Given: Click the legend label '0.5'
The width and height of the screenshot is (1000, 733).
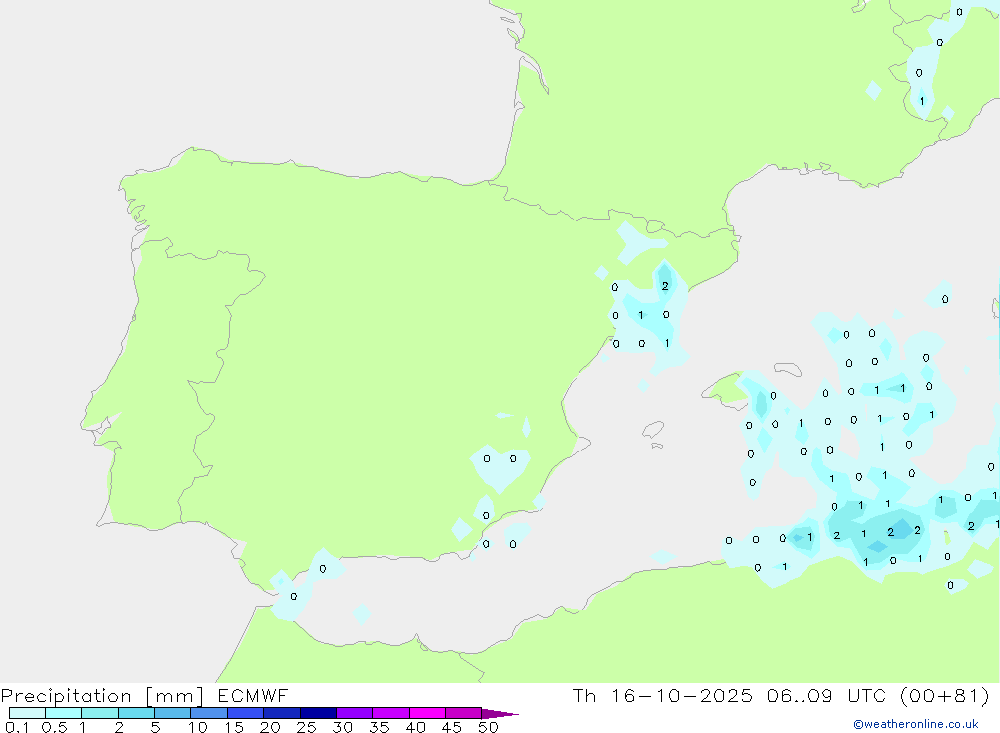Looking at the screenshot, I should point(54,727).
